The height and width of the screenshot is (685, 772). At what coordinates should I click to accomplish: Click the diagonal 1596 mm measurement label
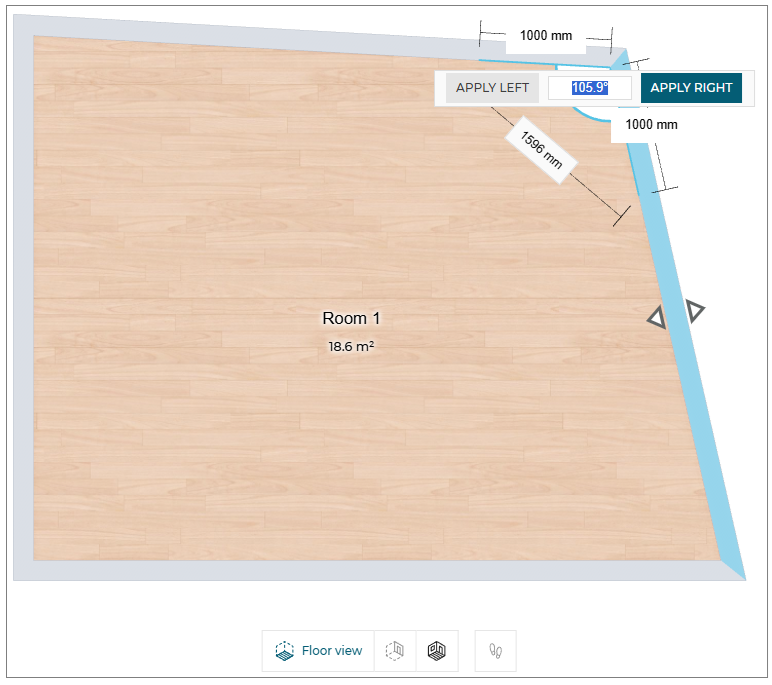[541, 150]
